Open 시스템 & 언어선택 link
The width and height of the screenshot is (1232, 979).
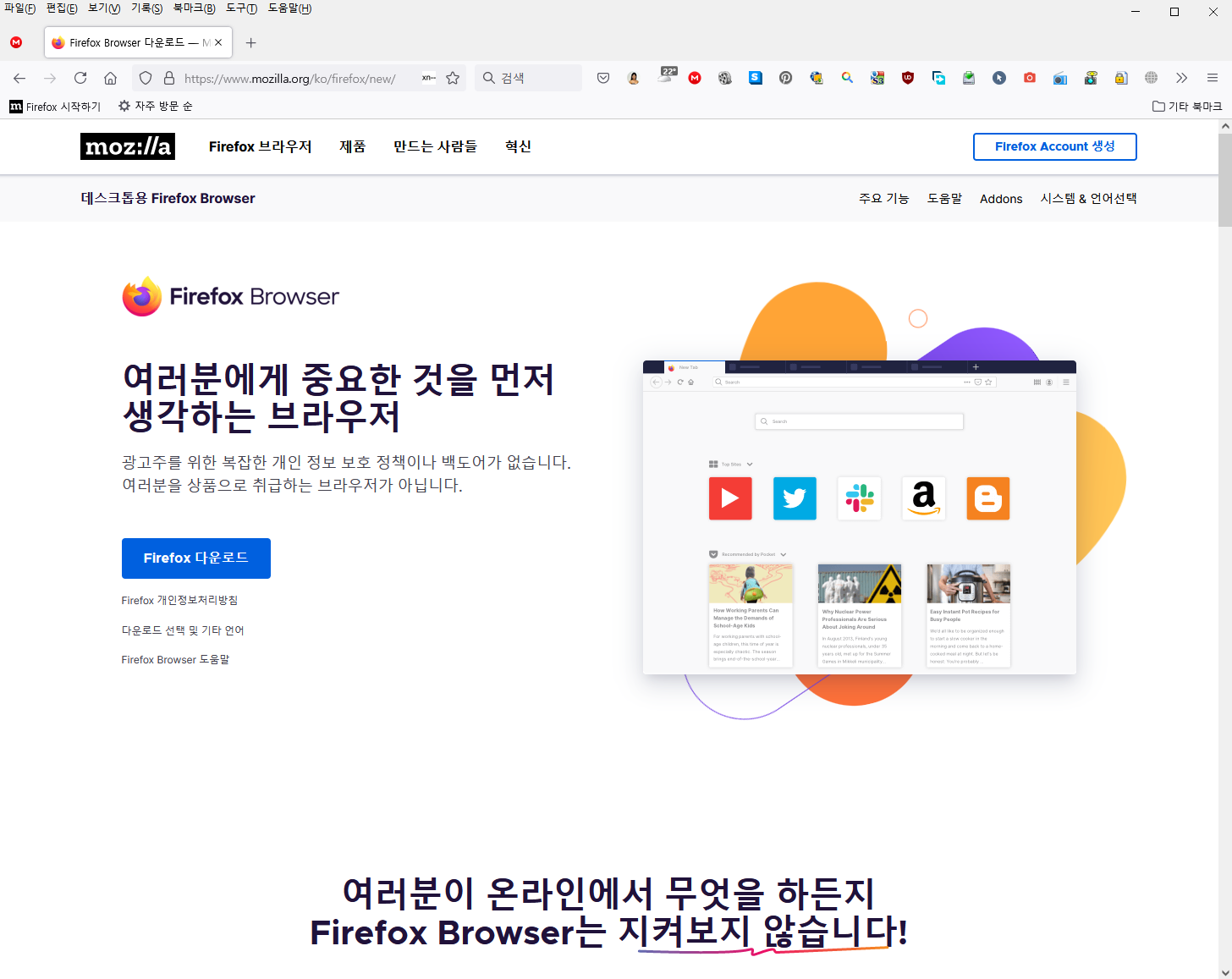[1088, 198]
